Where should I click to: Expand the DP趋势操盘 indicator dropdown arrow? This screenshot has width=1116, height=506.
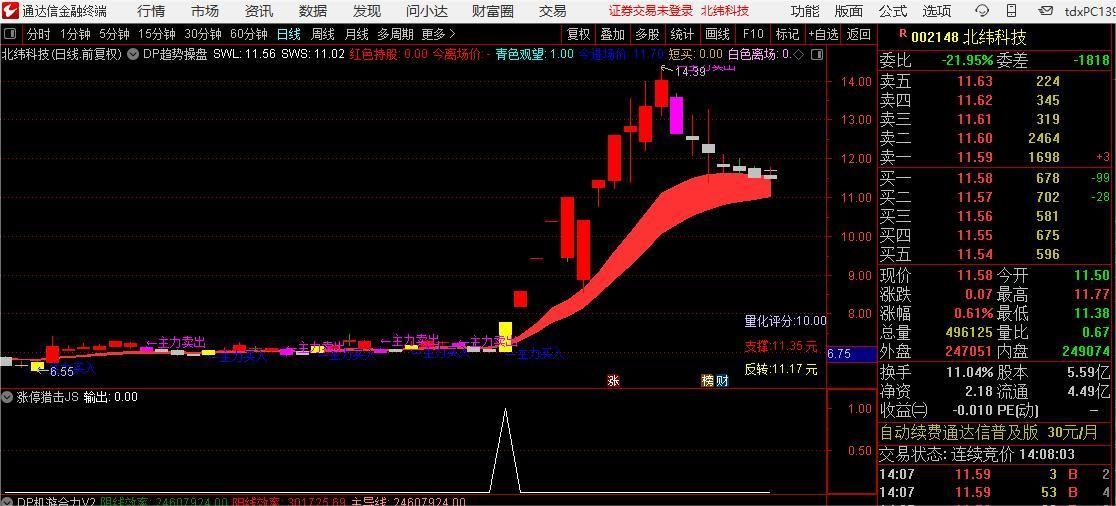pyautogui.click(x=132, y=54)
